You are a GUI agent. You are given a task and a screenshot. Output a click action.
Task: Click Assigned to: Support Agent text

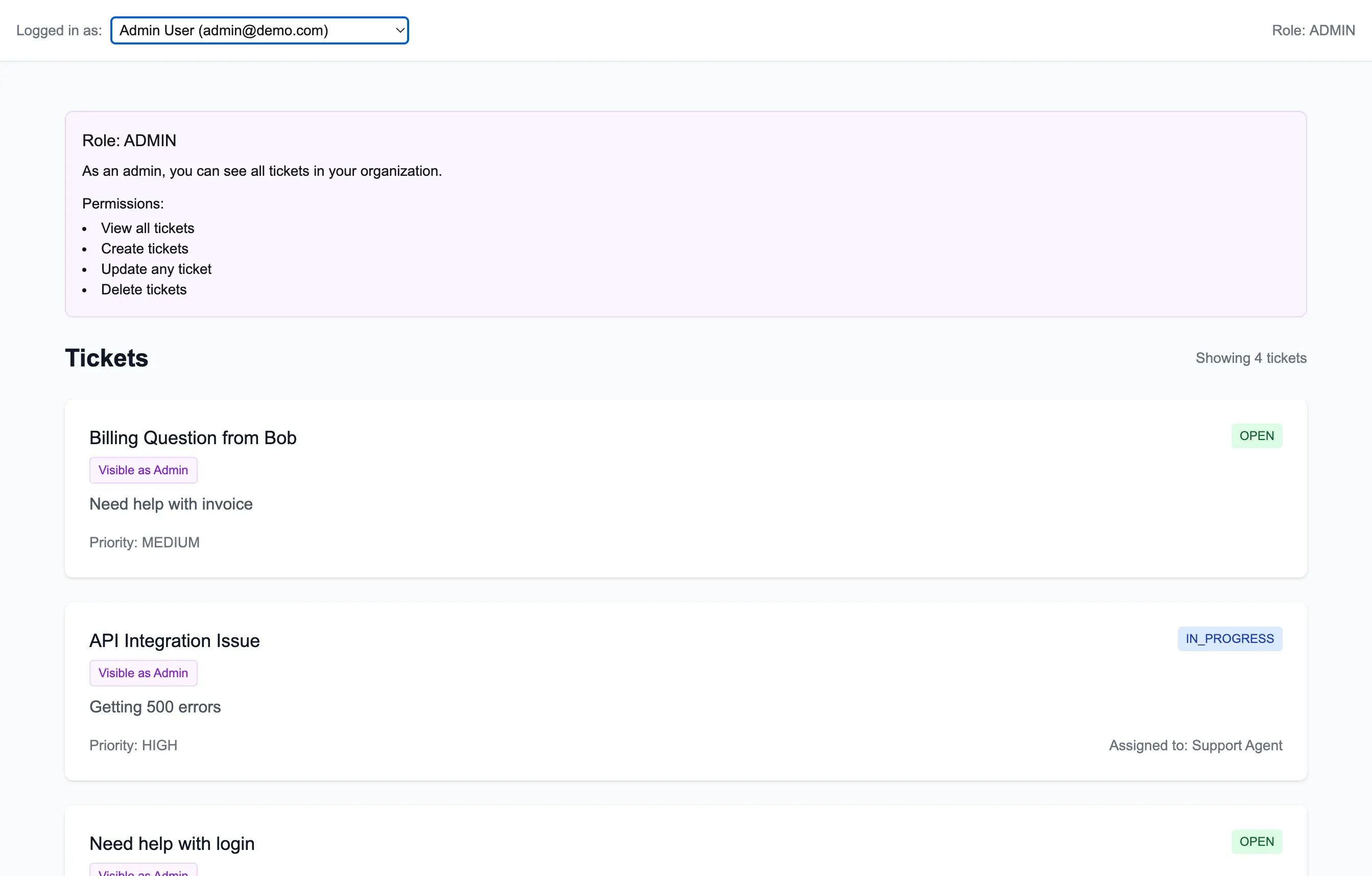point(1195,746)
